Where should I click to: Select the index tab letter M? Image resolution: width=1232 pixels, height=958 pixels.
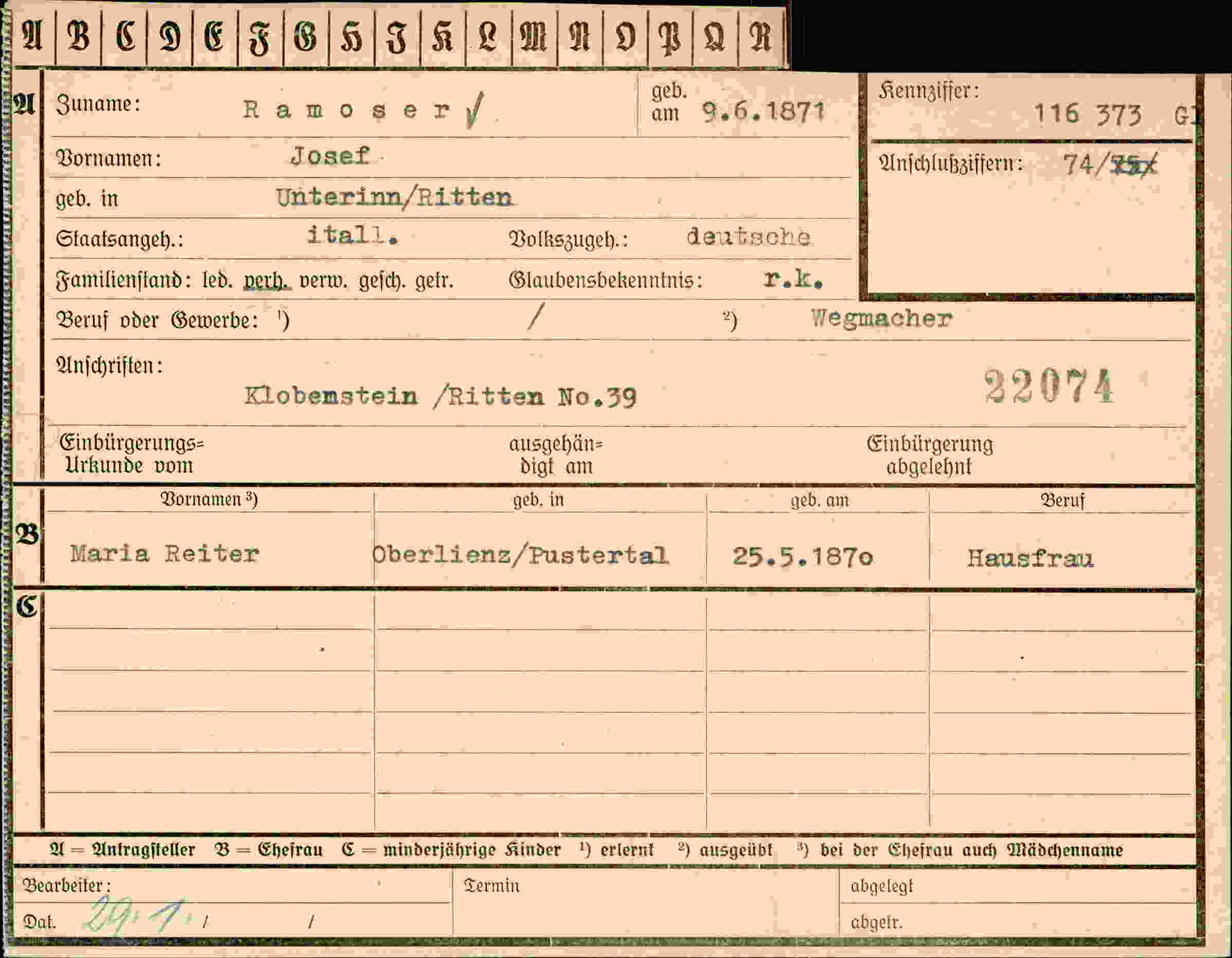534,38
